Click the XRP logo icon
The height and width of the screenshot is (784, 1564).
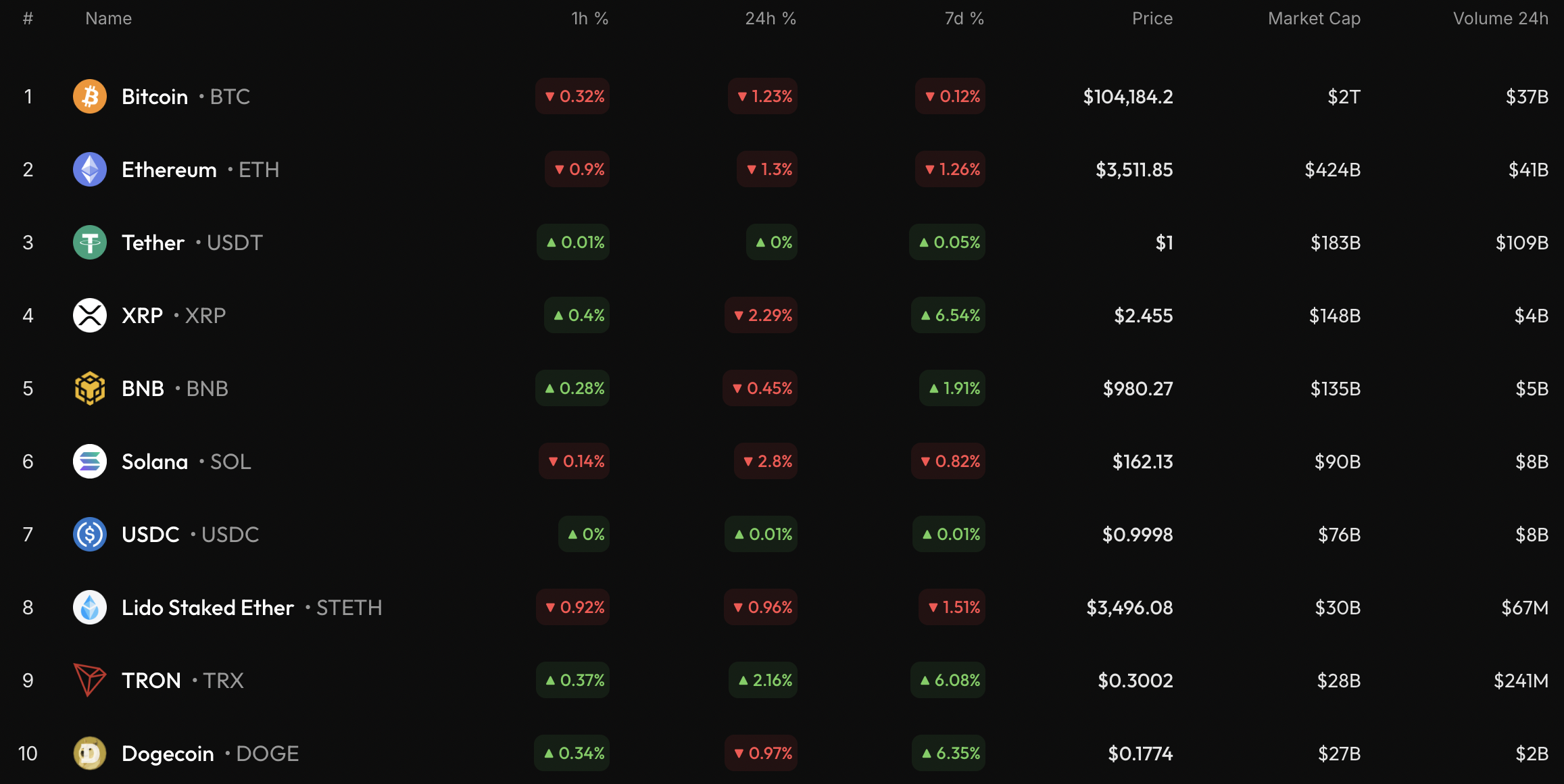[x=90, y=316]
